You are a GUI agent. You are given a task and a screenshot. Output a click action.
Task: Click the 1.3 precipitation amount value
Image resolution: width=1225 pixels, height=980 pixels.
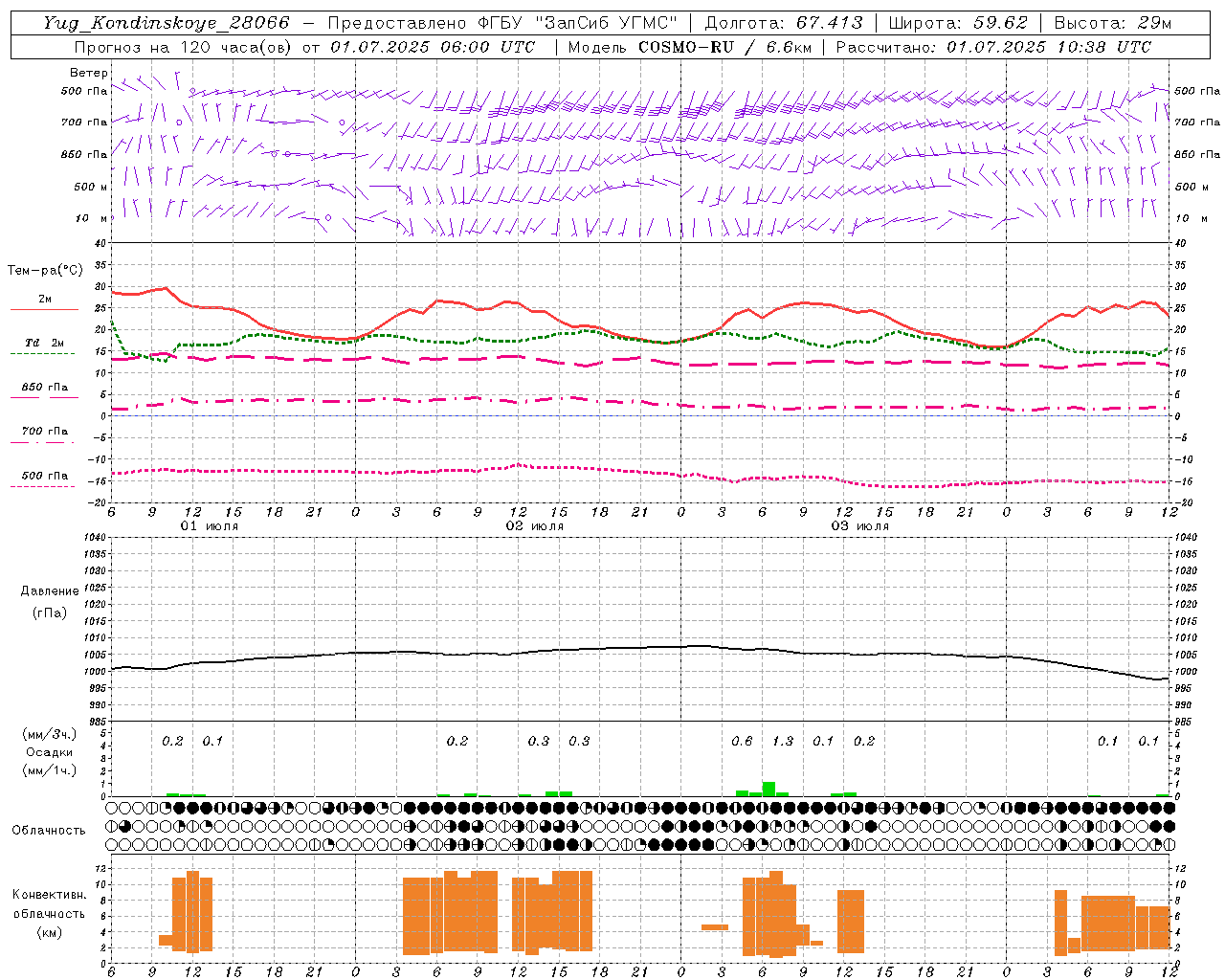pyautogui.click(x=783, y=742)
